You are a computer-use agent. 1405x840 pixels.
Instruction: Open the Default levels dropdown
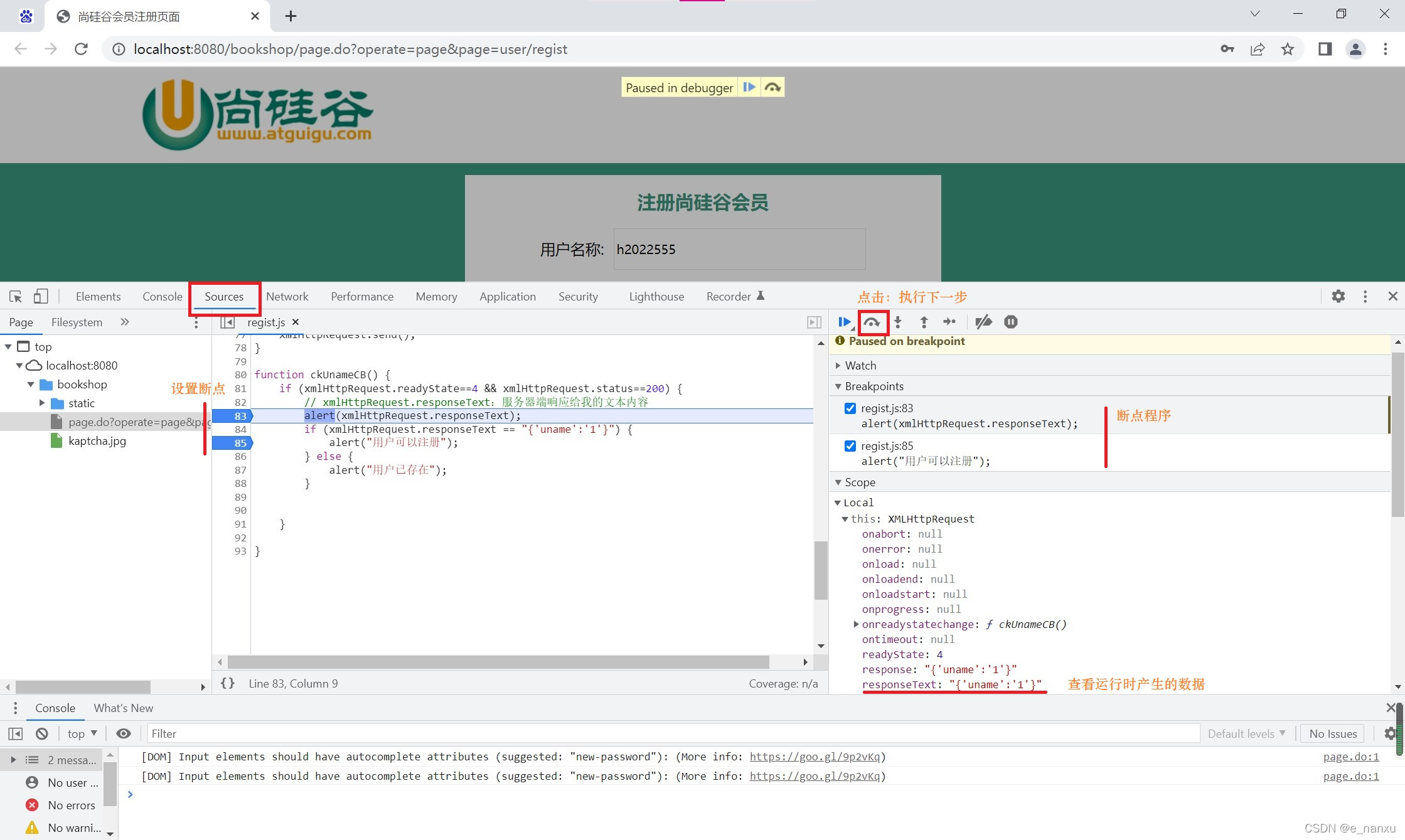pos(1246,733)
